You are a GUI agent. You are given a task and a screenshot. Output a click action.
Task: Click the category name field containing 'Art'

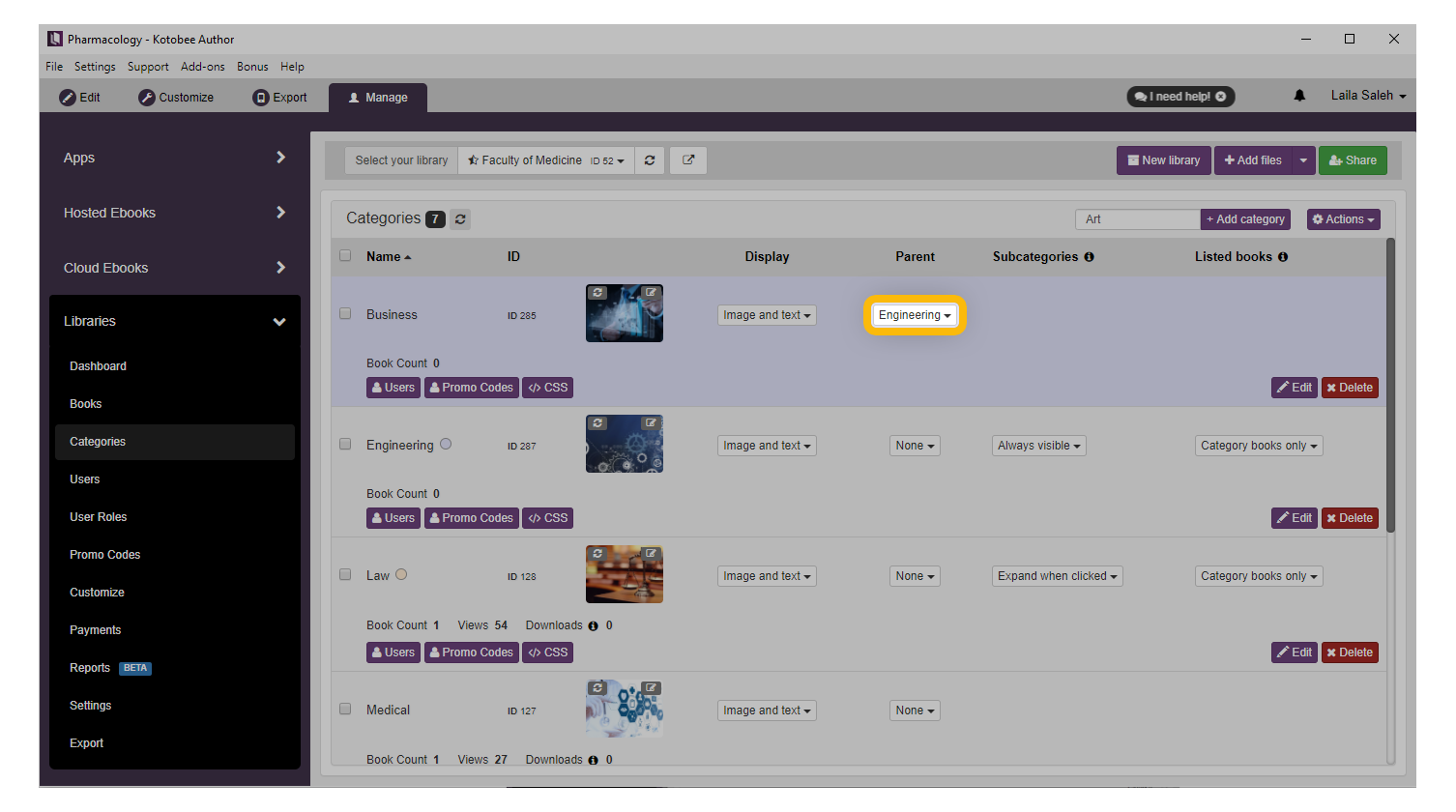click(1138, 219)
